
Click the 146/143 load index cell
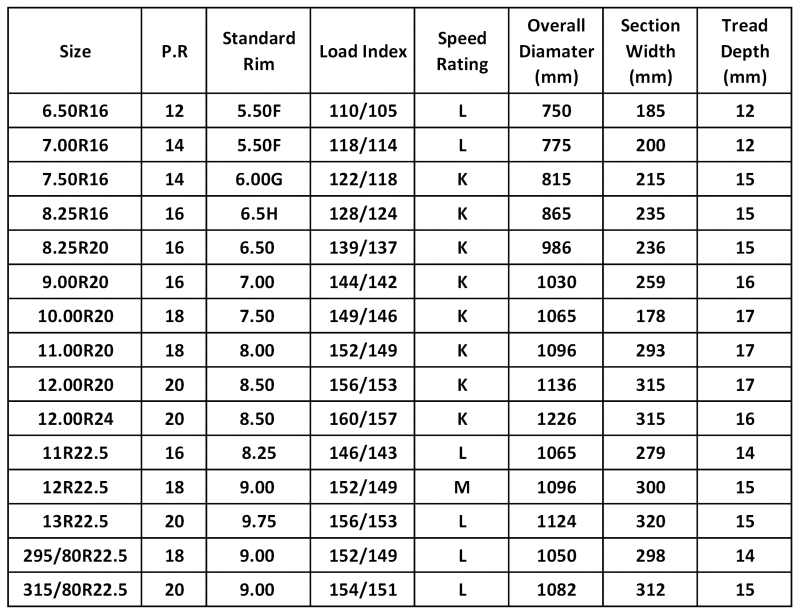[x=363, y=453]
